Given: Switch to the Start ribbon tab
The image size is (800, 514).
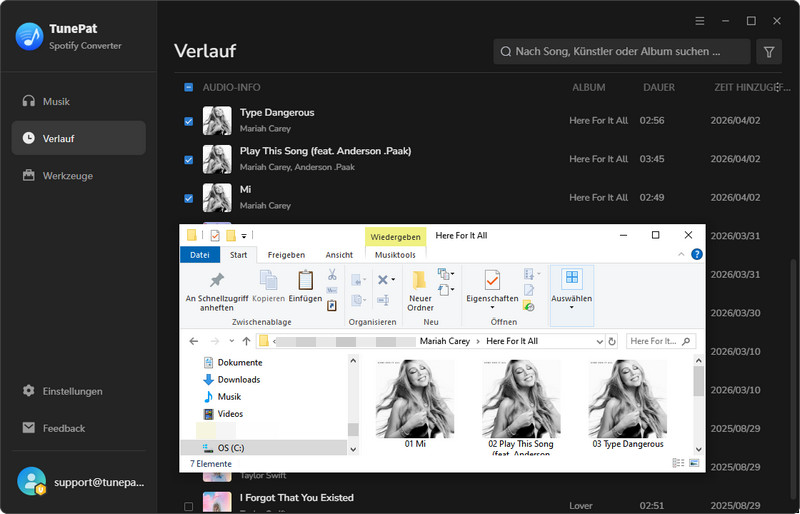Looking at the screenshot, I should 238,255.
